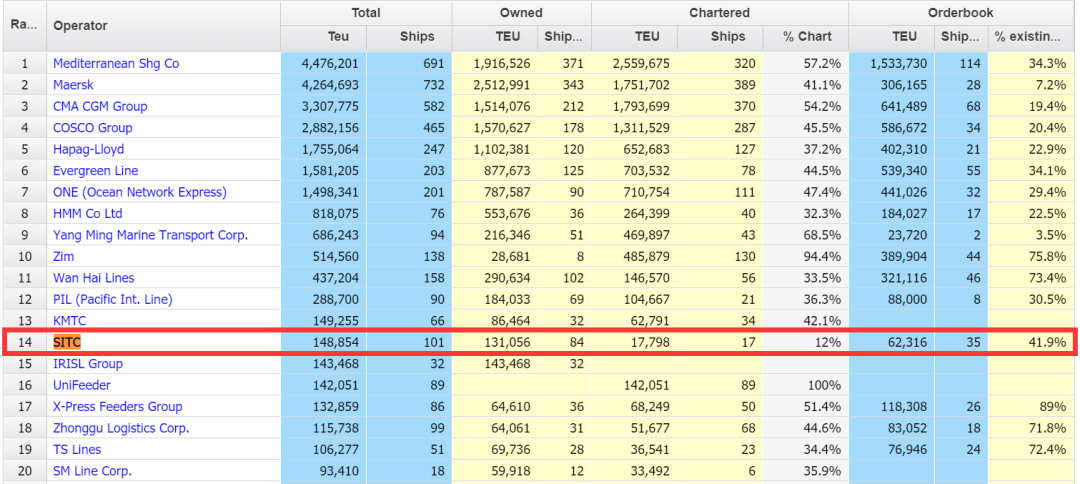Open the X-Press Feeders Group link

click(118, 407)
